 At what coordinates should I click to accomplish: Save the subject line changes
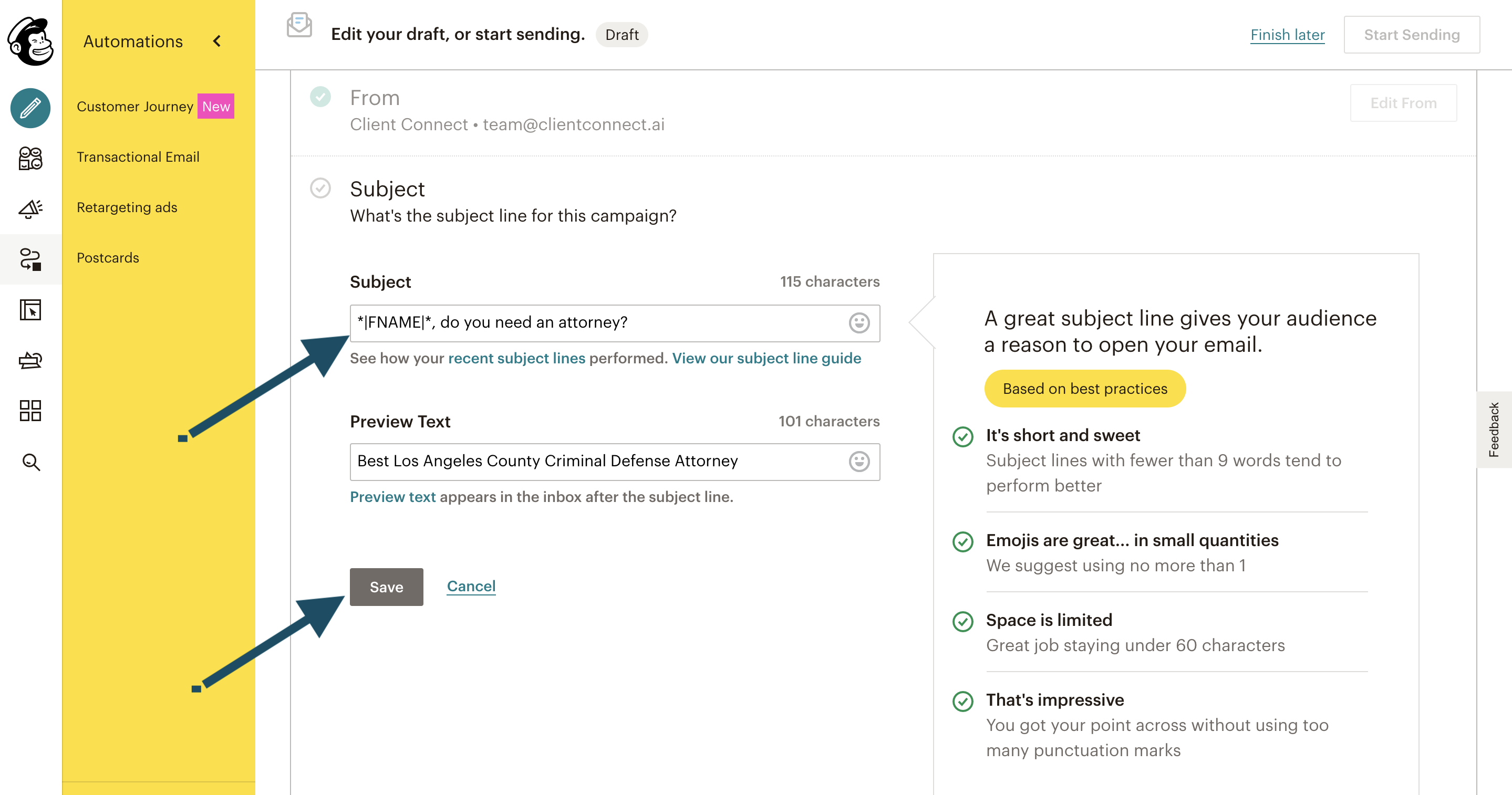[386, 587]
